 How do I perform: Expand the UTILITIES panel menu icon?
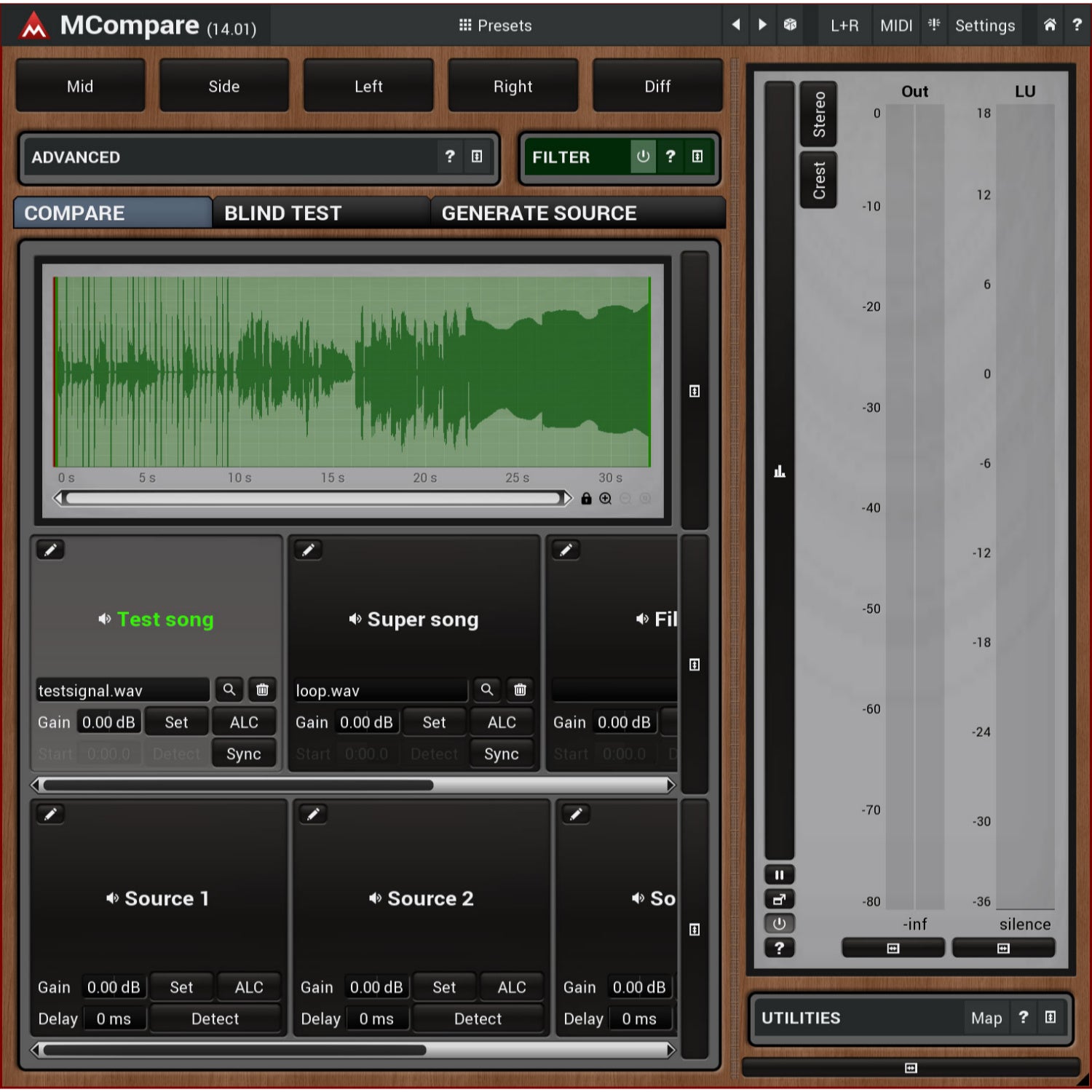click(x=1050, y=1018)
